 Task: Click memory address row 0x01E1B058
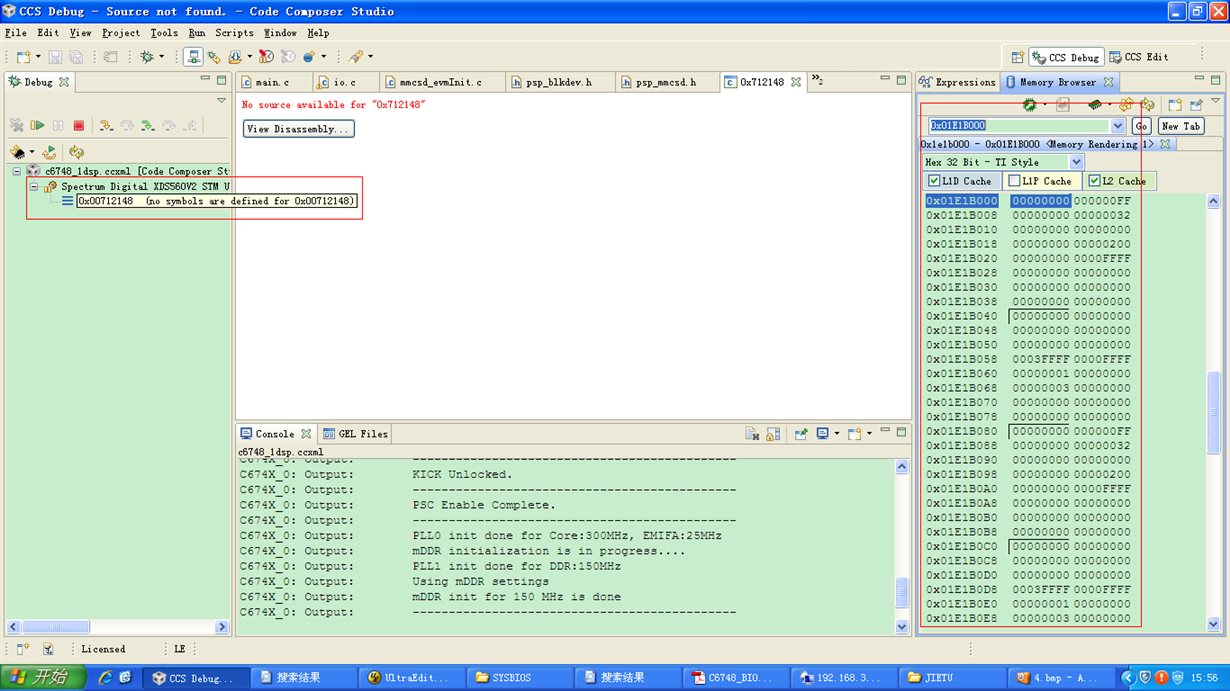pyautogui.click(x=1029, y=359)
